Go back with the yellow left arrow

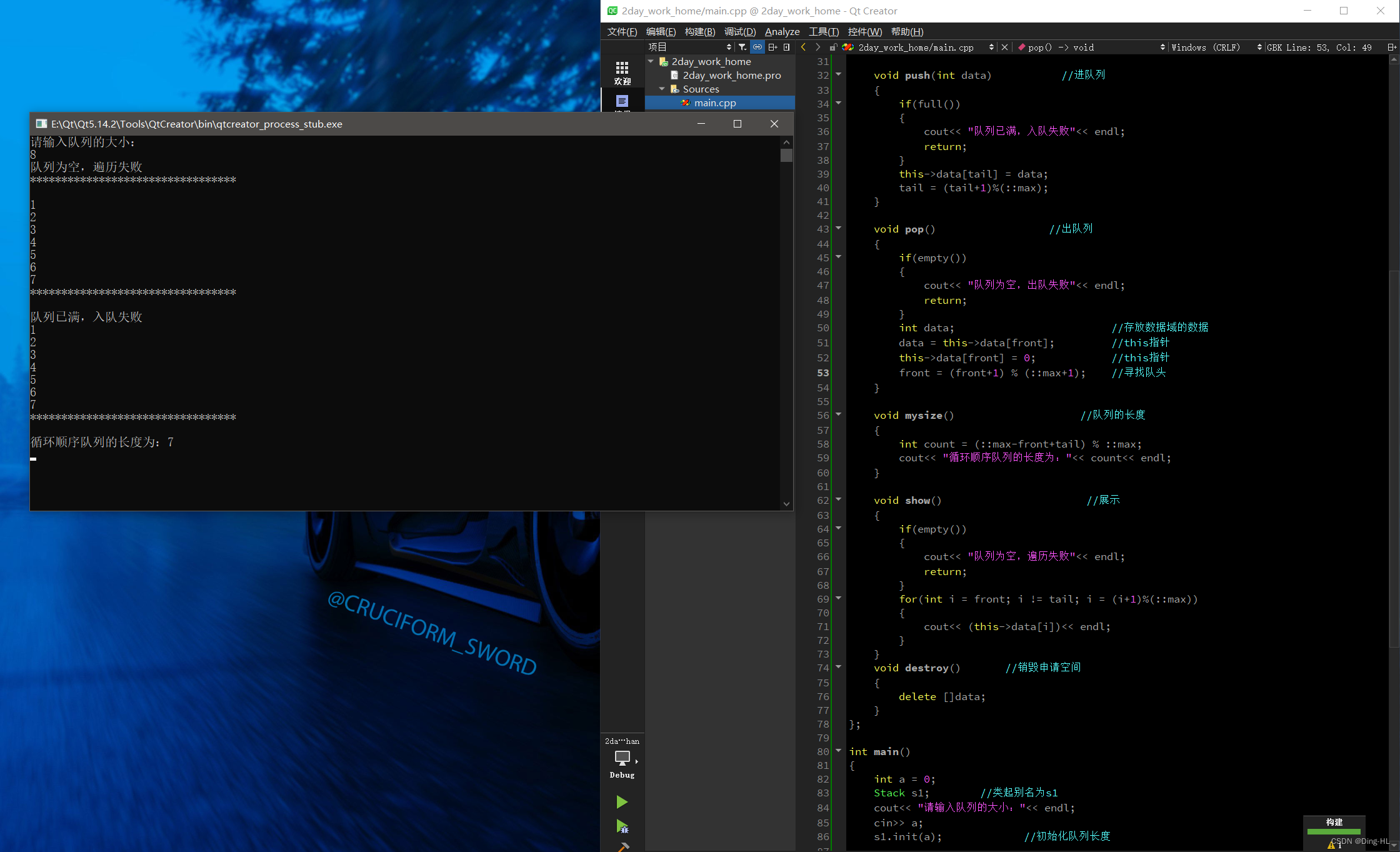[804, 47]
